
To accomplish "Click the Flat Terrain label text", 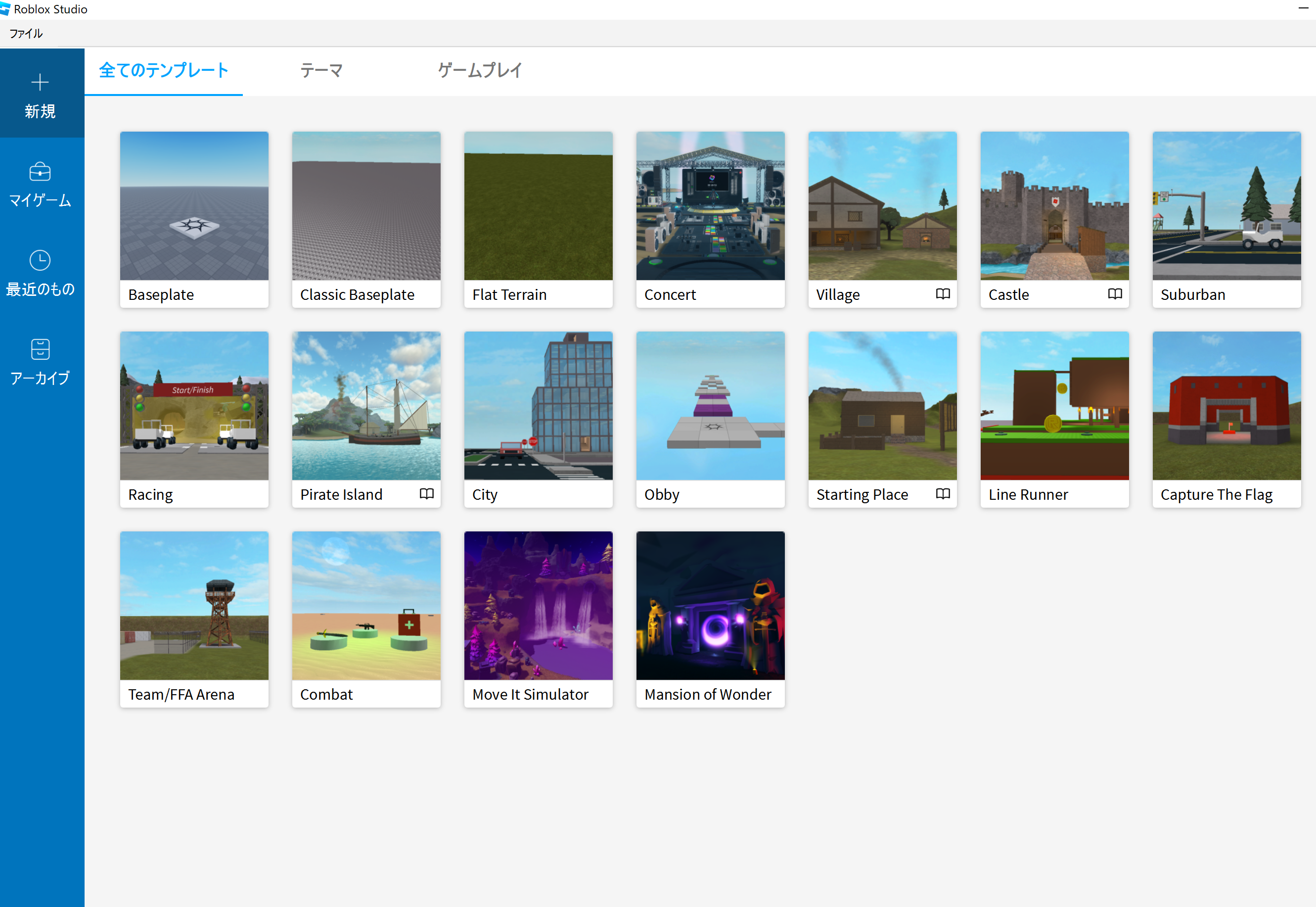I will [x=509, y=295].
